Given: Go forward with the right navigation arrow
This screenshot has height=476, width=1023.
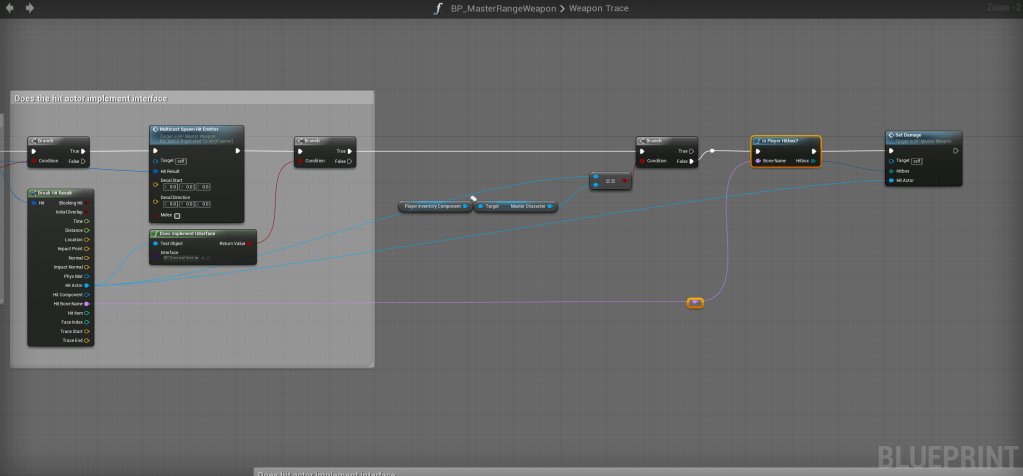Looking at the screenshot, I should tap(30, 8).
